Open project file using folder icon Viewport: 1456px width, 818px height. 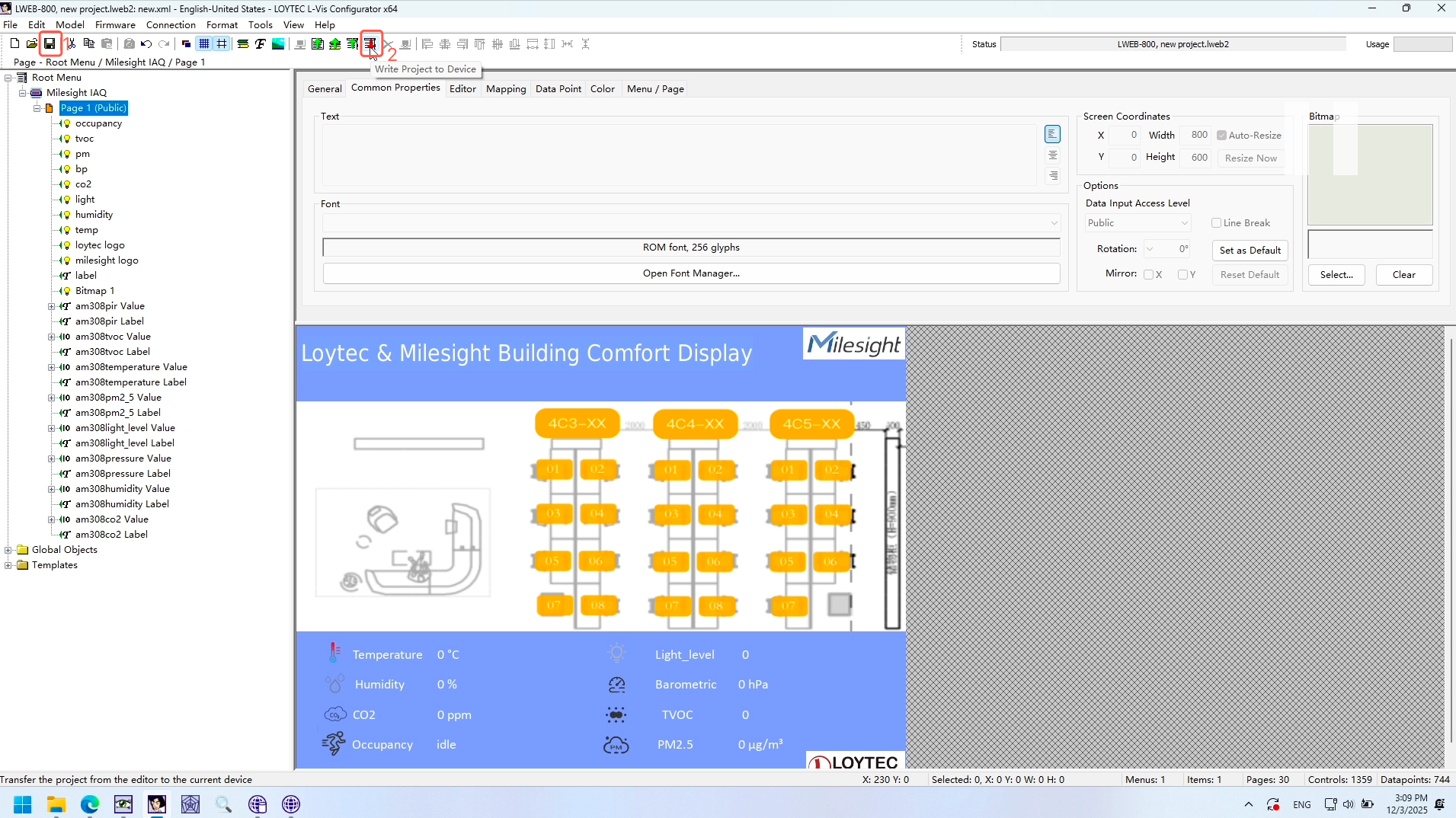[32, 44]
